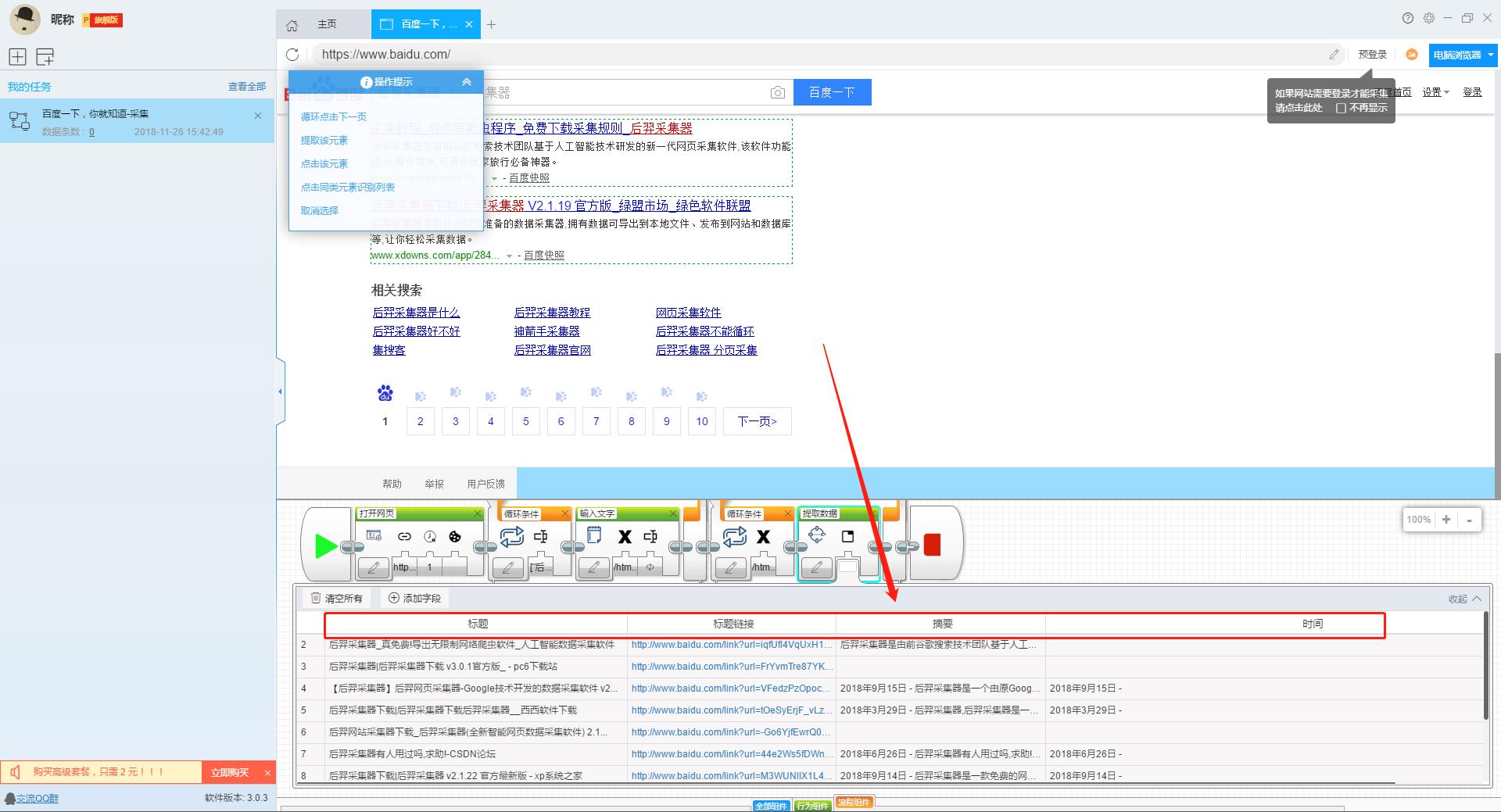Click the 立即购买 purchase button

[230, 772]
